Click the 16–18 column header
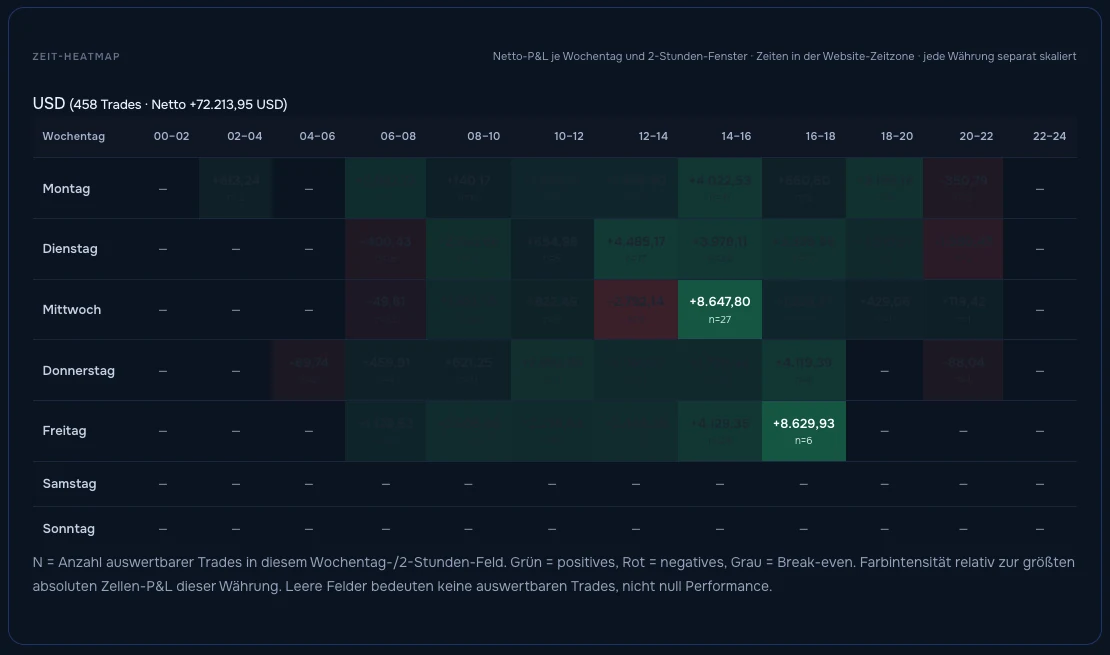This screenshot has height=655, width=1110. (820, 136)
